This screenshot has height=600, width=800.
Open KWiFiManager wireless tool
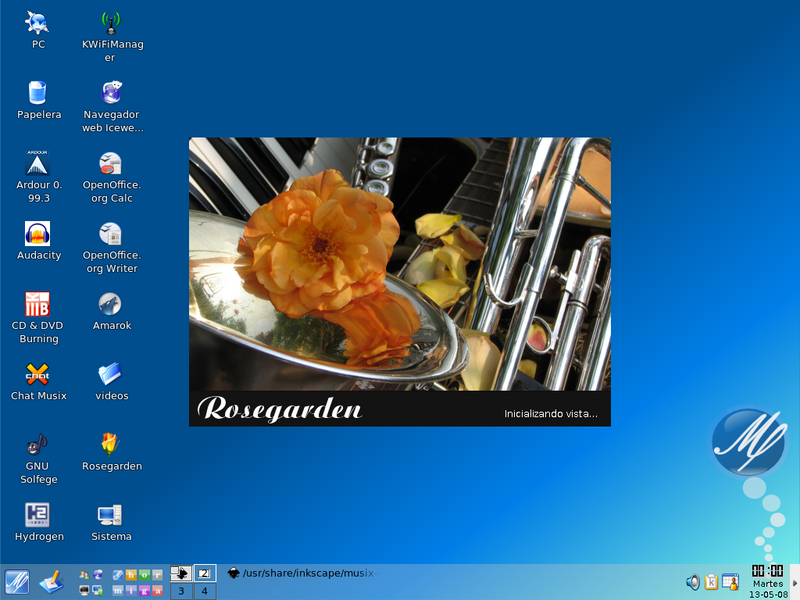[x=110, y=24]
